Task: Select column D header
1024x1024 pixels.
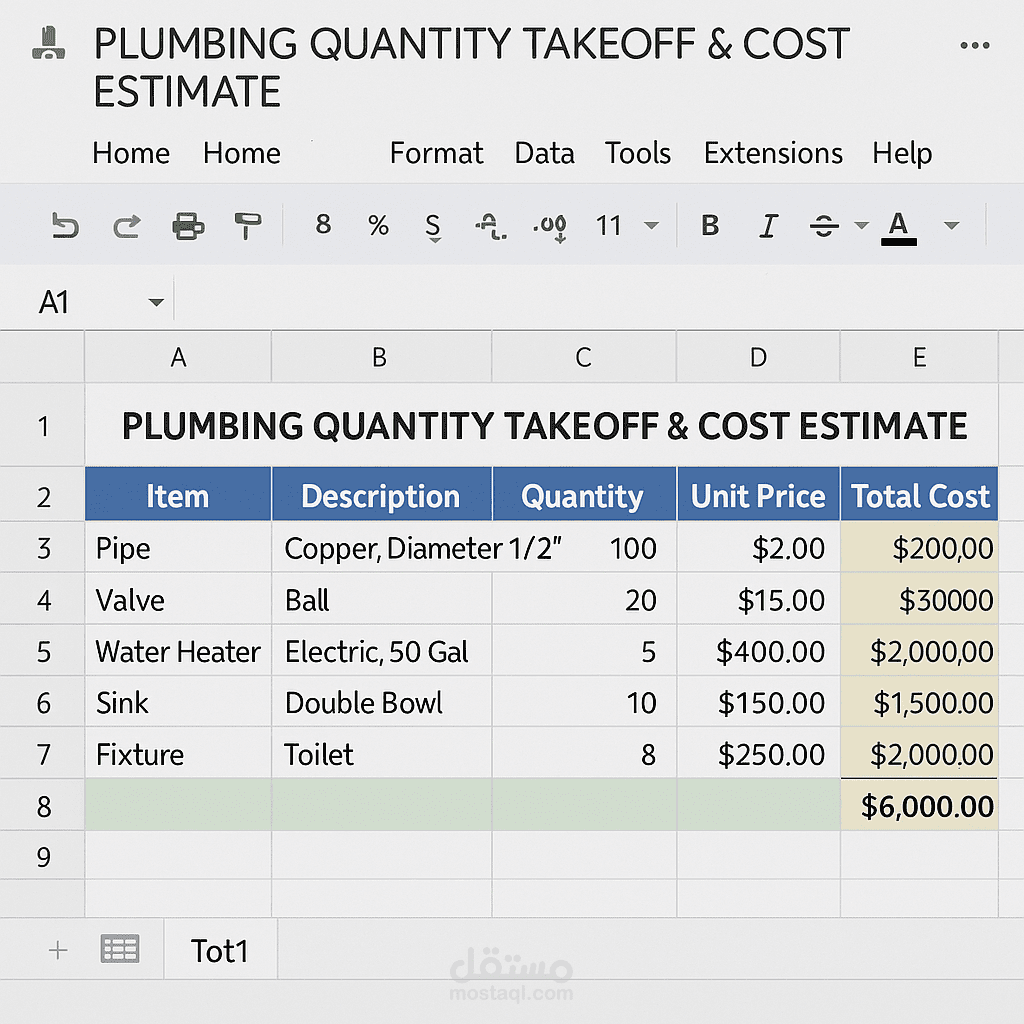Action: click(x=758, y=357)
